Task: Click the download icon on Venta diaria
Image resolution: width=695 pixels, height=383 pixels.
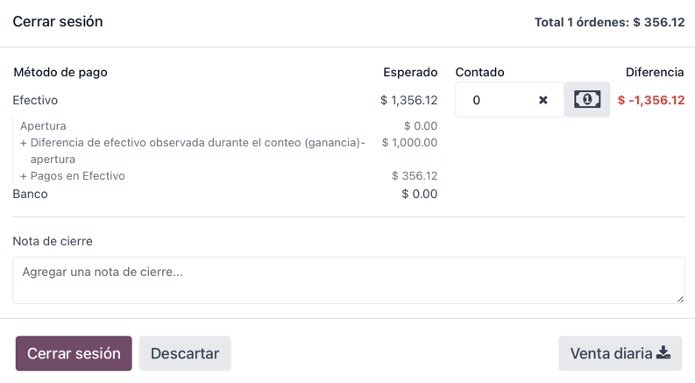Action: click(x=663, y=353)
